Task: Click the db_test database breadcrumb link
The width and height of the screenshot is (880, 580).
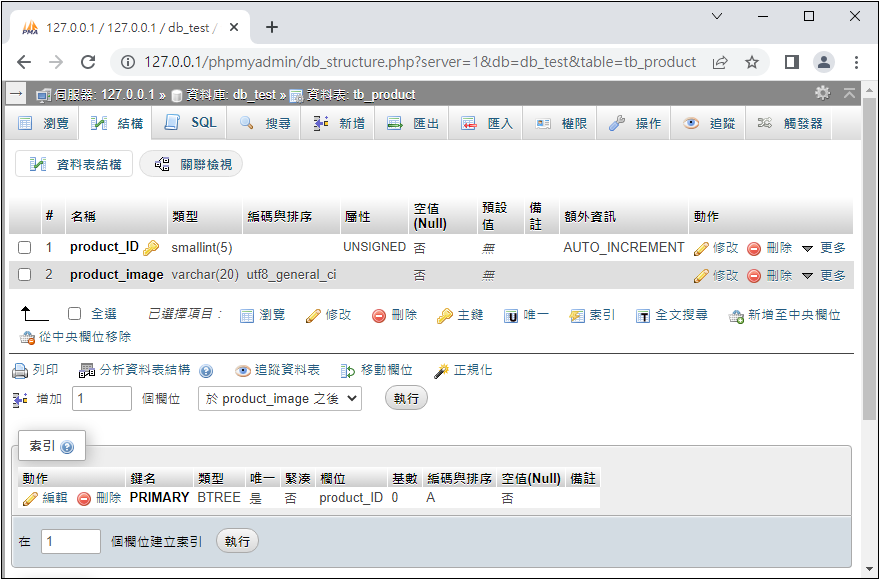Action: click(254, 94)
